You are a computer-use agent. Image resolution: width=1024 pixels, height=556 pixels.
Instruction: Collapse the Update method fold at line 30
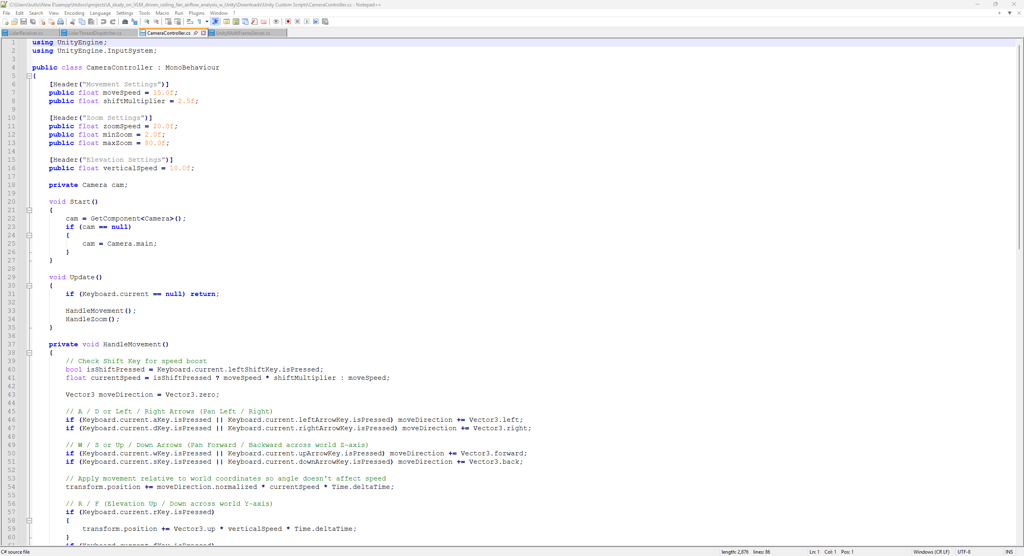point(29,286)
